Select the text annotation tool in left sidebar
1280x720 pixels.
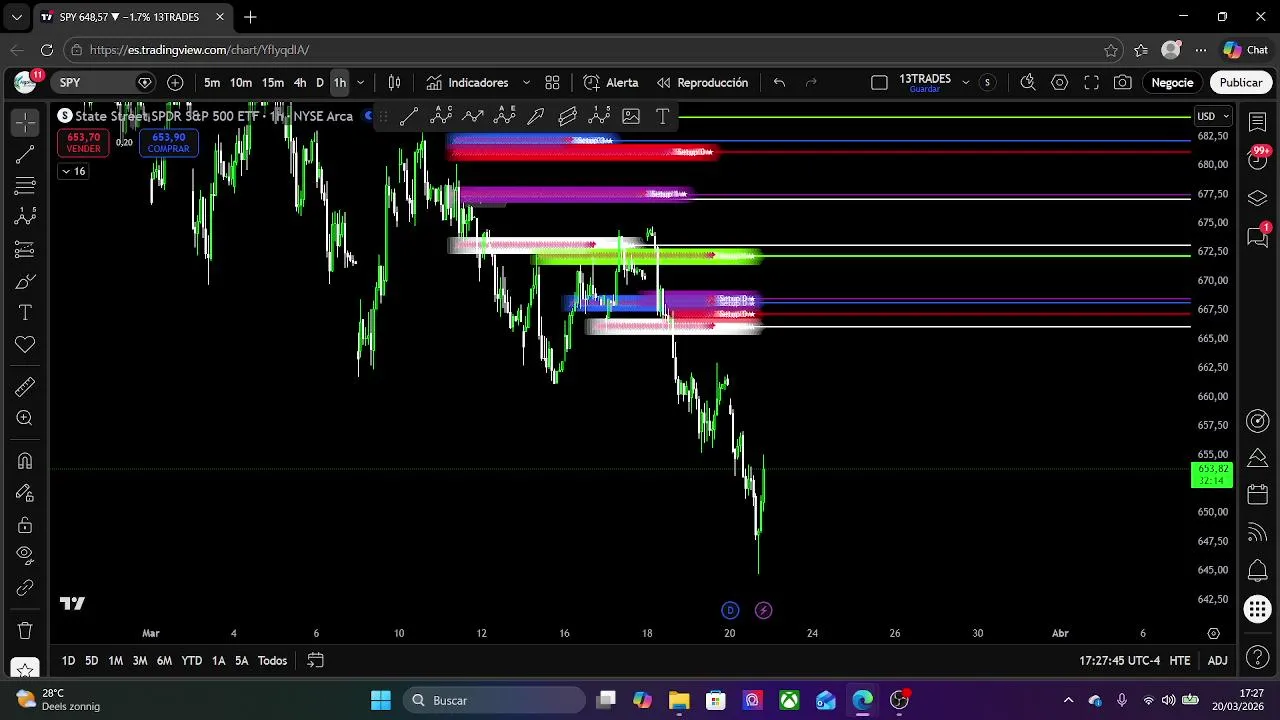point(25,313)
